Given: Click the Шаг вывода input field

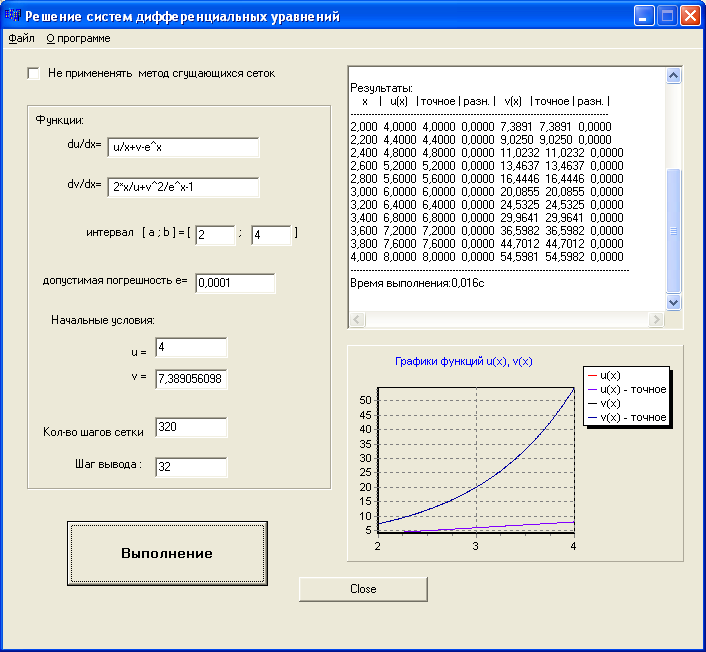Looking at the screenshot, I should [x=191, y=468].
